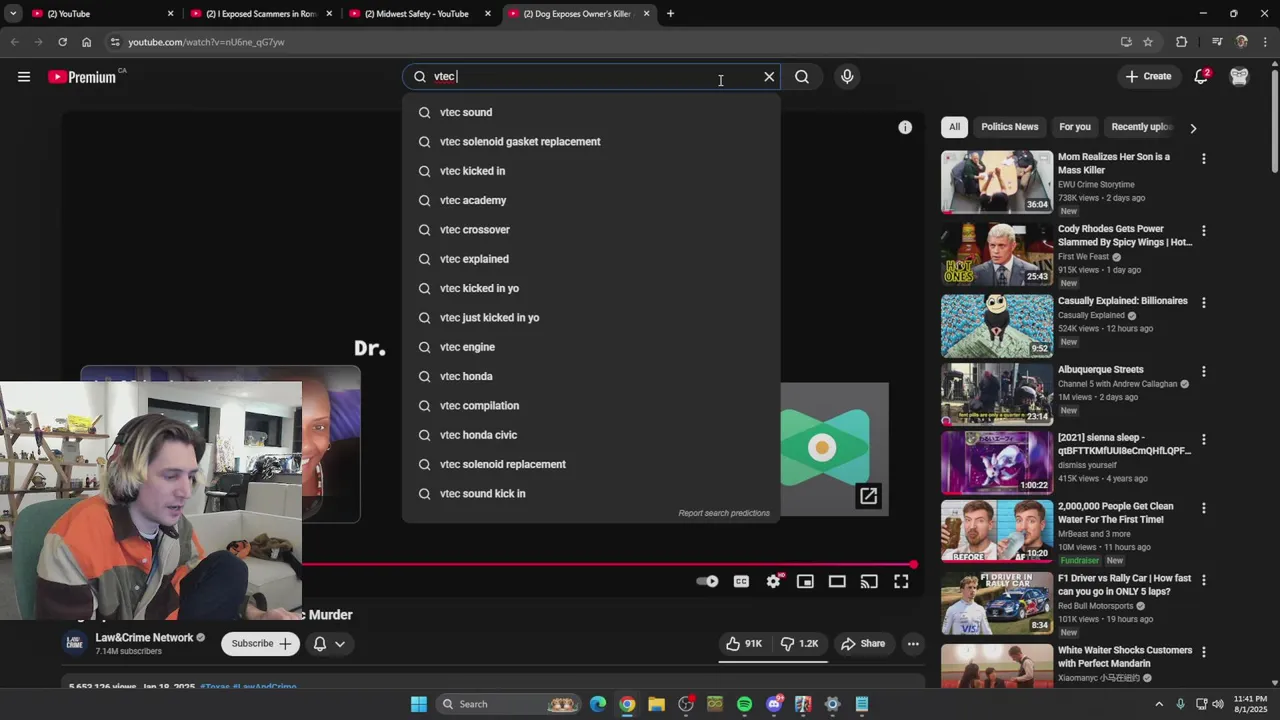Viewport: 1280px width, 720px height.
Task: Toggle closed captions in the player
Action: click(741, 582)
